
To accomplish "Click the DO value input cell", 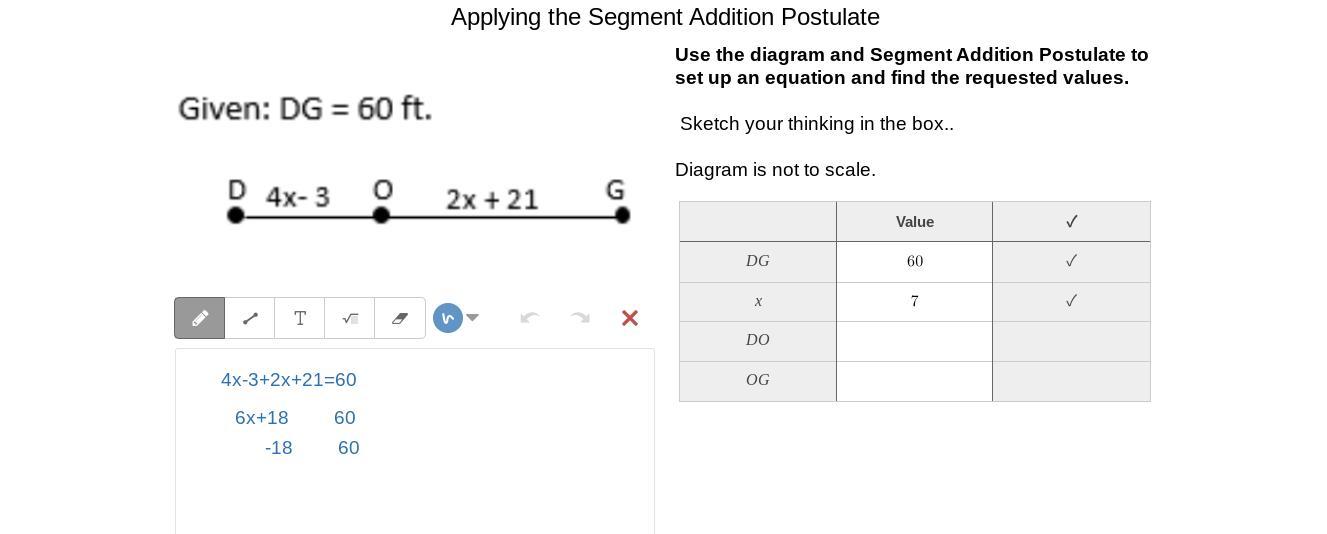I will click(x=914, y=341).
